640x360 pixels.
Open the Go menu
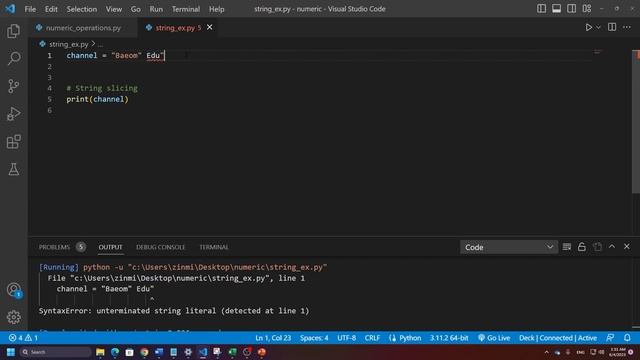pos(136,9)
